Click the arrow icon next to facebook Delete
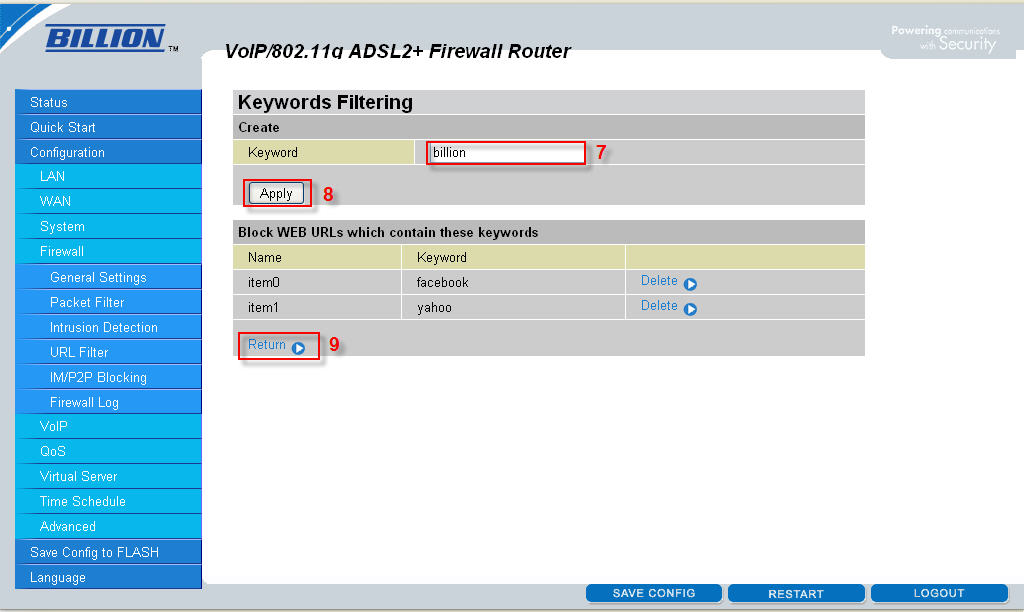Viewport: 1024px width, 612px height. pyautogui.click(x=690, y=284)
